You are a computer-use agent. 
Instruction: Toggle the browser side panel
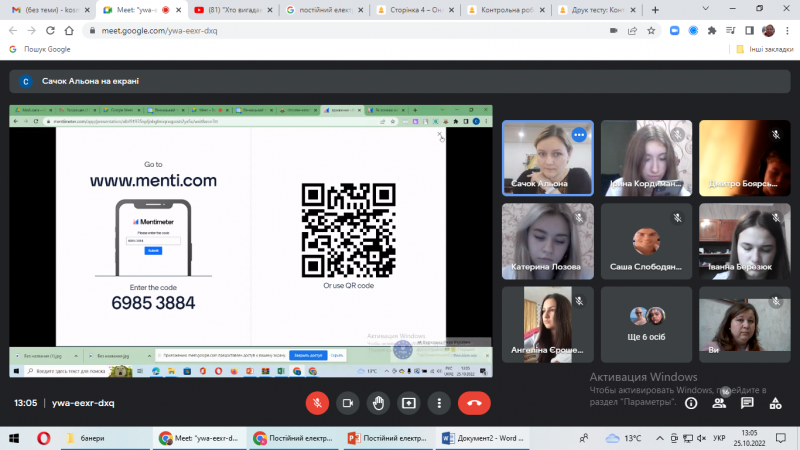pos(749,31)
